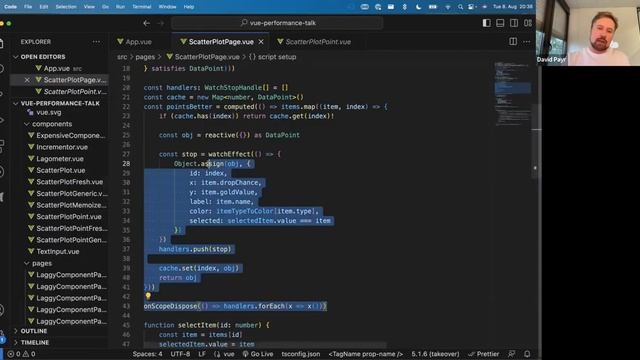
Task: Collapse the components folder
Action: coord(27,124)
